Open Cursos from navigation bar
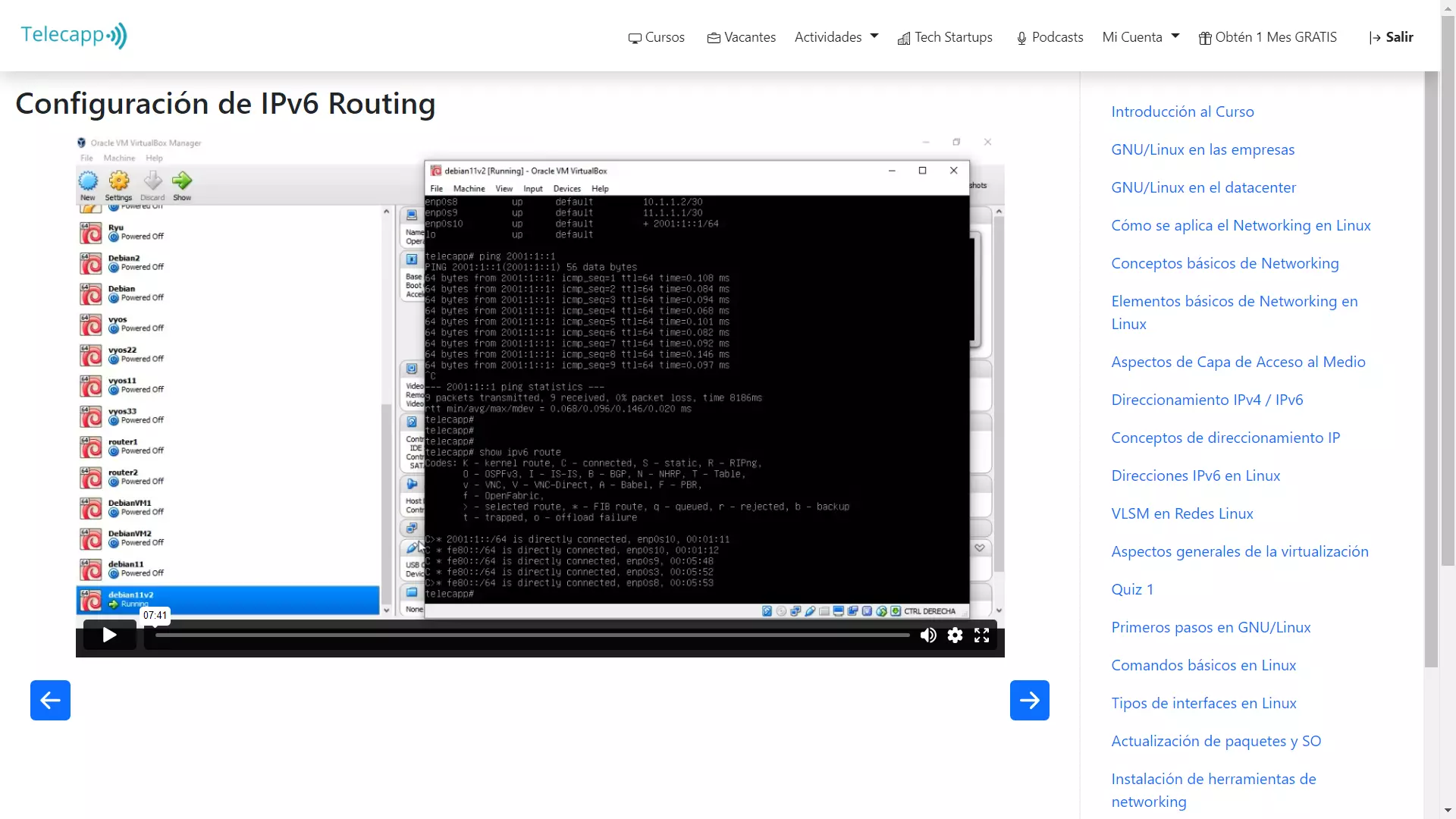The width and height of the screenshot is (1456, 819). coord(657,37)
